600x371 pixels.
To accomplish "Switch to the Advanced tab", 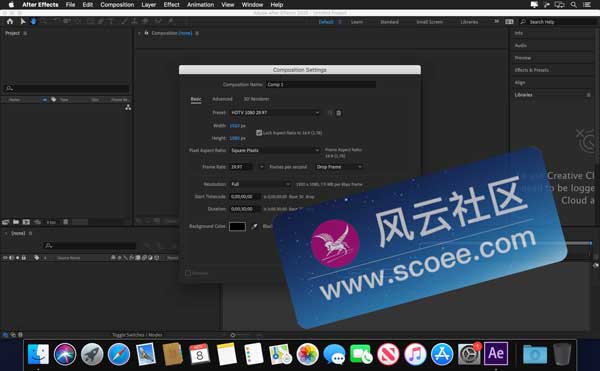I will [x=222, y=99].
